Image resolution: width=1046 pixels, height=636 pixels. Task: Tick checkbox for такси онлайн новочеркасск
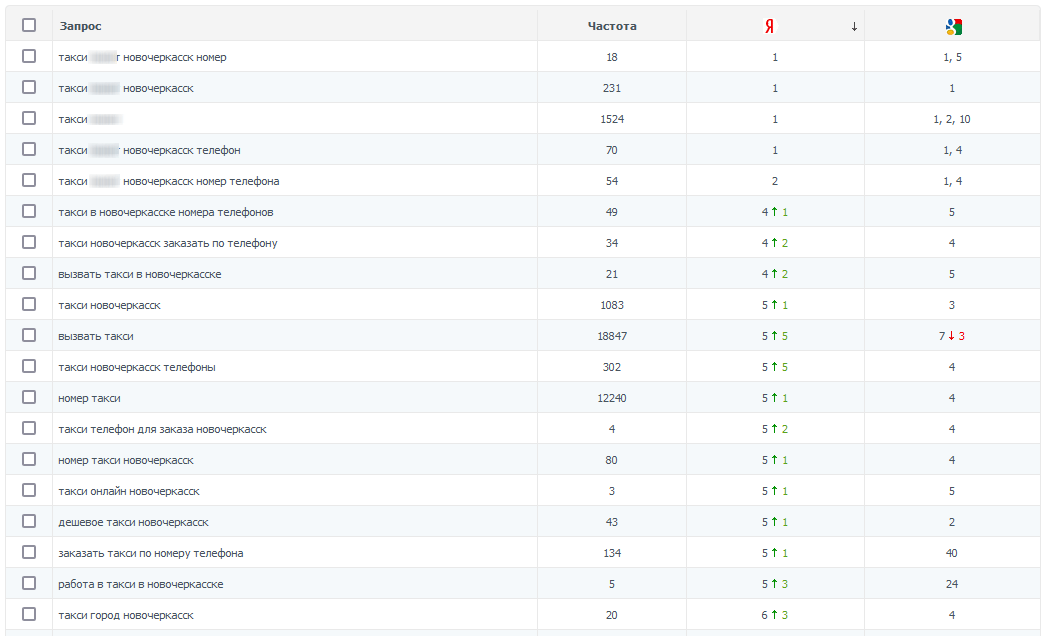click(29, 490)
